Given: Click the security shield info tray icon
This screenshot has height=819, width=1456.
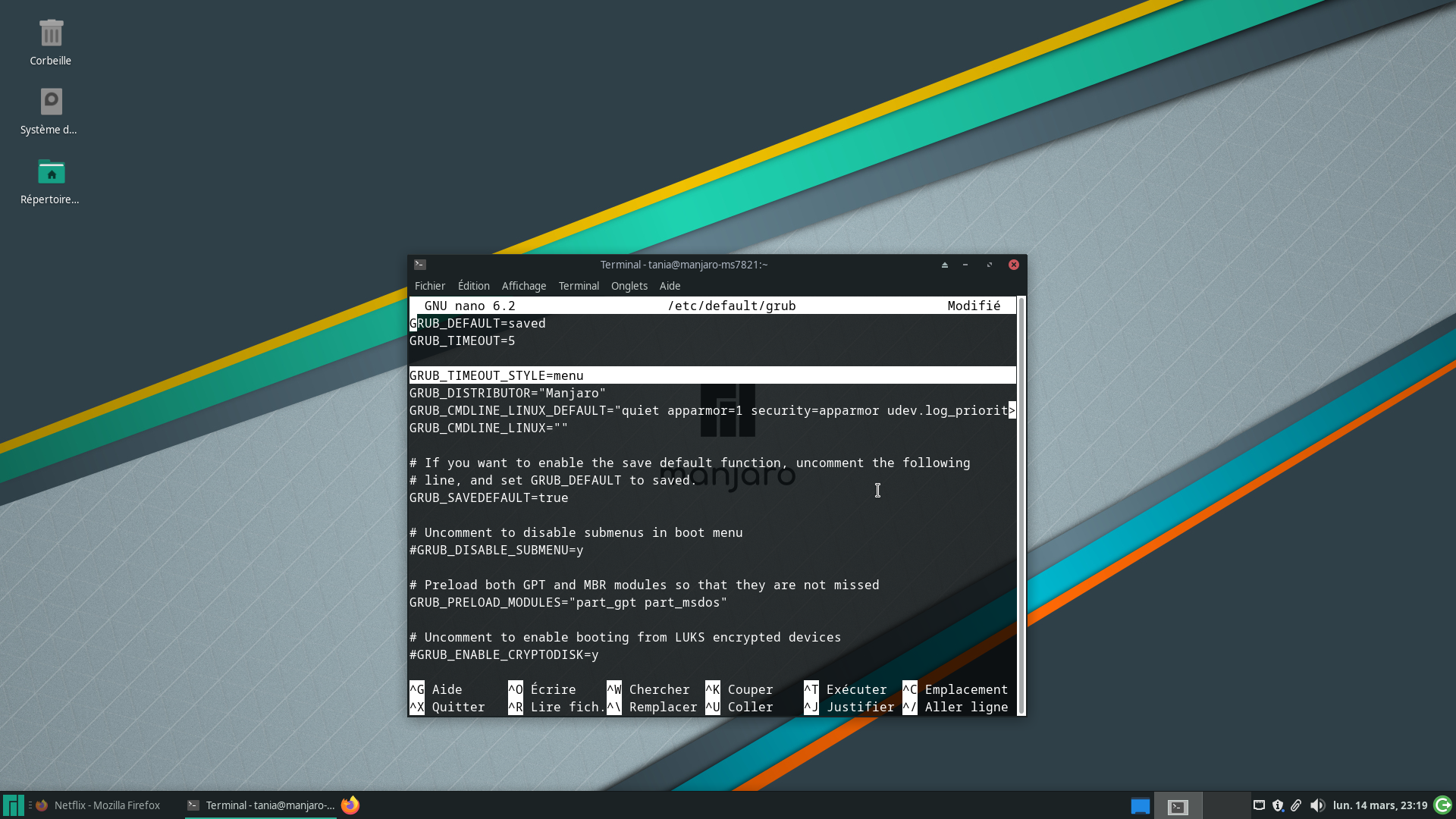Looking at the screenshot, I should [x=1278, y=805].
